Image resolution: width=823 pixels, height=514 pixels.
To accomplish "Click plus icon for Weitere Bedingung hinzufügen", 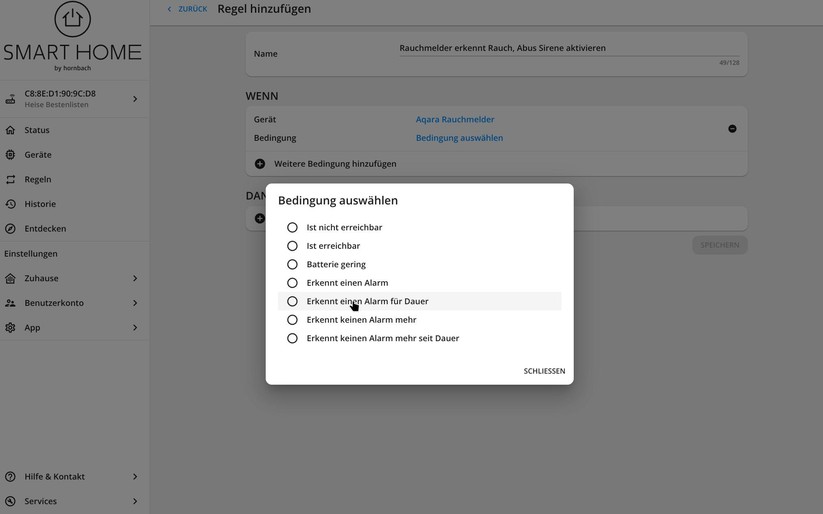I will click(260, 164).
